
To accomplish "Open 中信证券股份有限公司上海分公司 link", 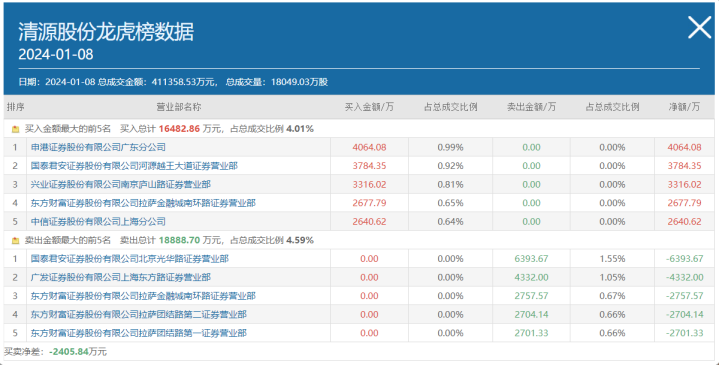I will pos(98,221).
